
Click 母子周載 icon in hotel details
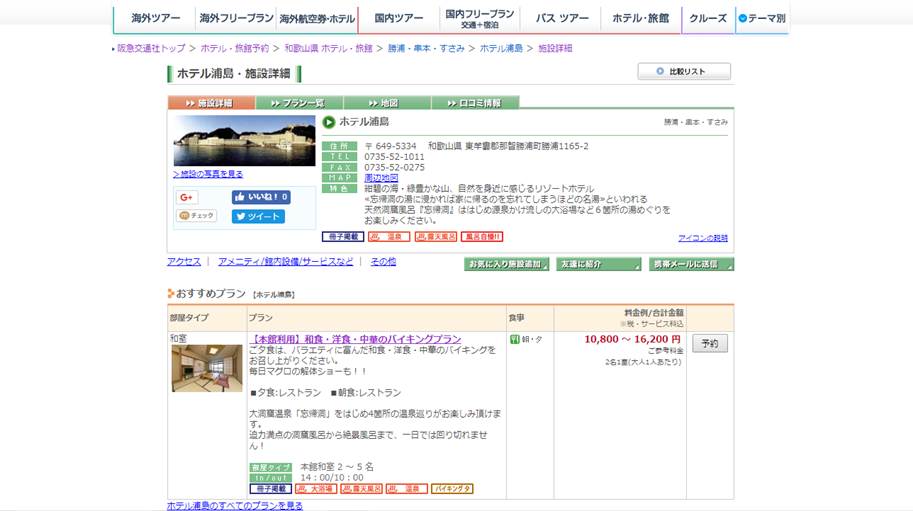[x=343, y=237]
